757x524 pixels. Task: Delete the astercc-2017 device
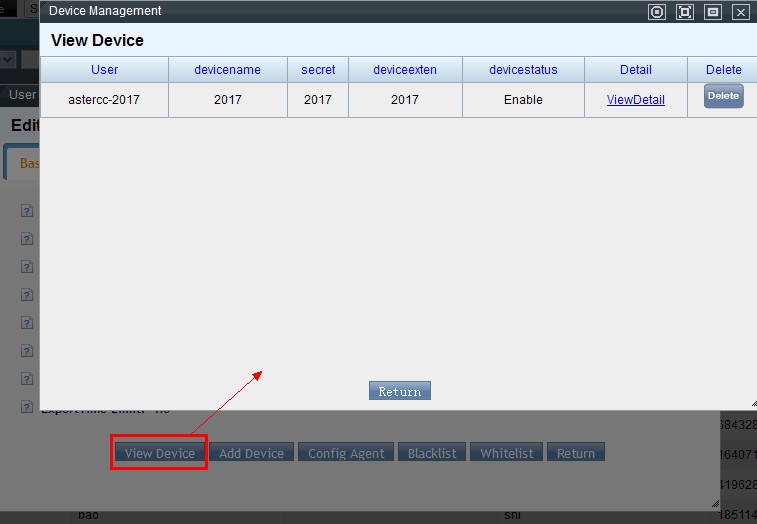723,96
